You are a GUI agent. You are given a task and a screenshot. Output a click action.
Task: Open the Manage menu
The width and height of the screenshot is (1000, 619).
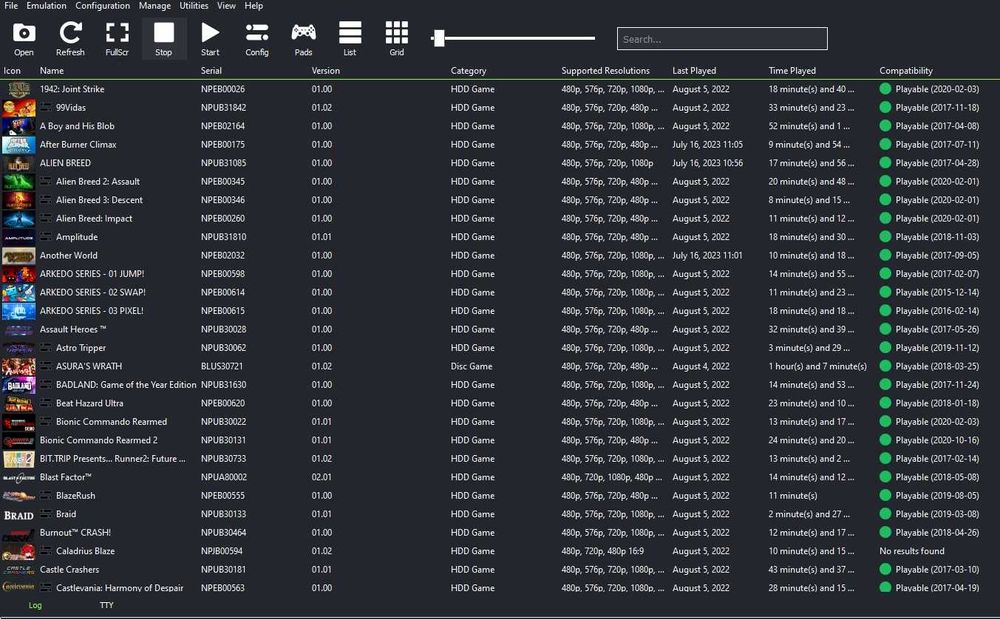155,6
